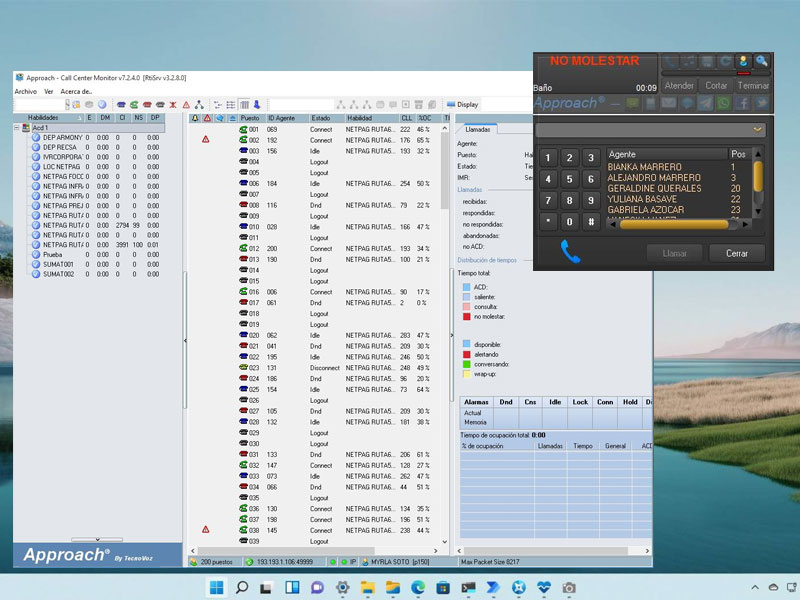Click the Cerrar button
The image size is (800, 600).
click(x=736, y=253)
